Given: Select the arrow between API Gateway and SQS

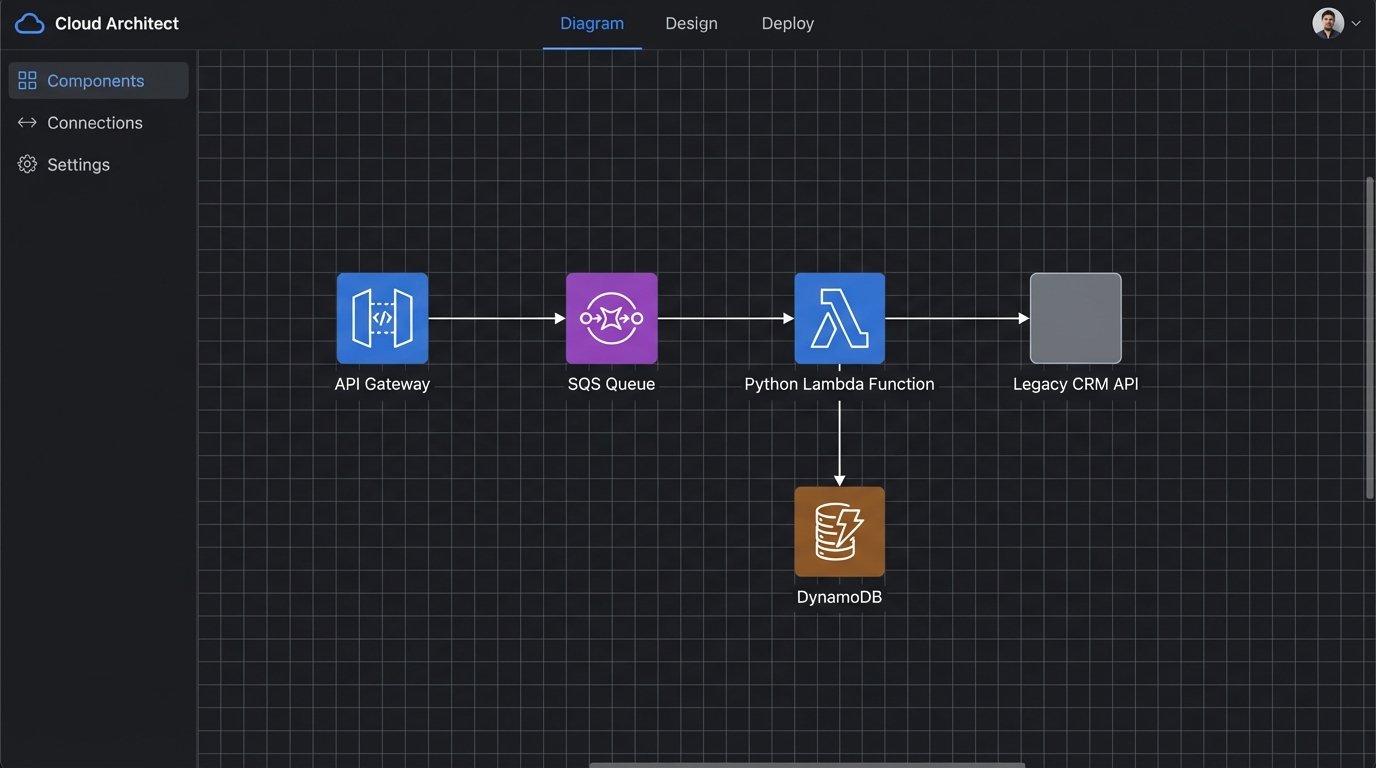Looking at the screenshot, I should 495,318.
